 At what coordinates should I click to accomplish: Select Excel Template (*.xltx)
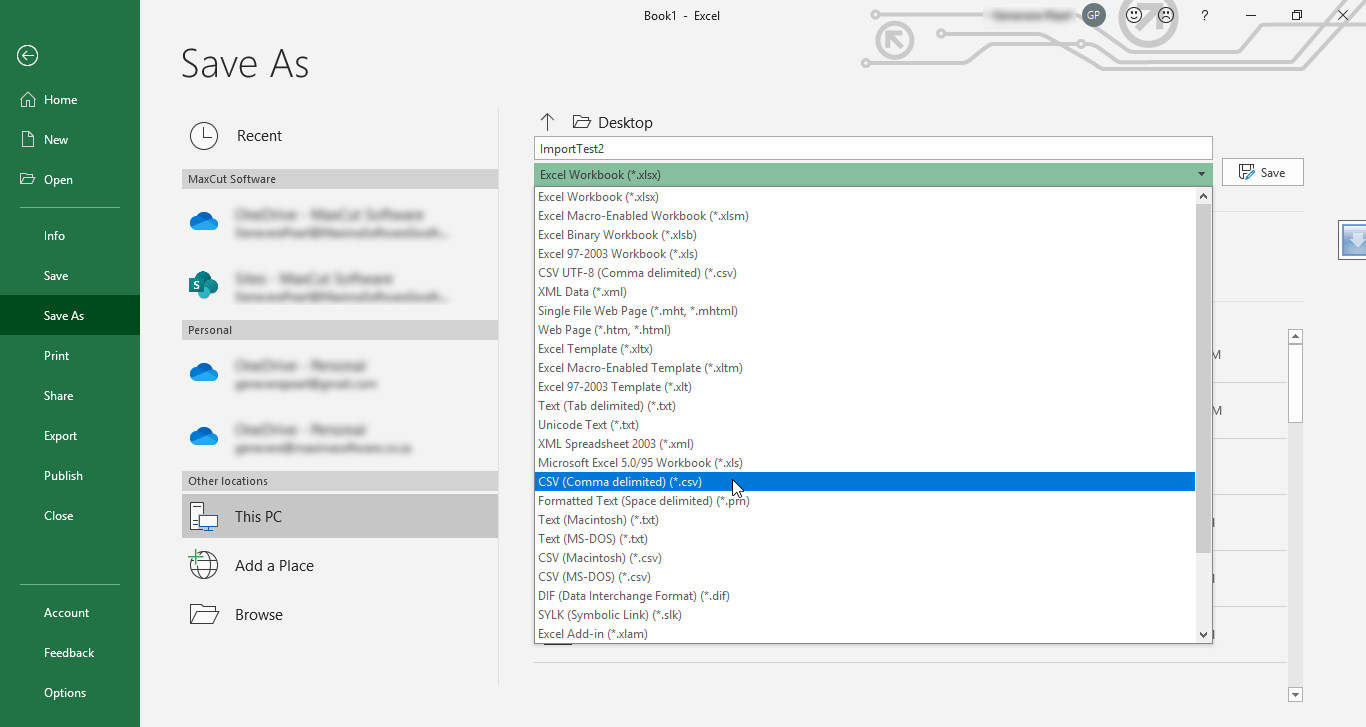pos(865,349)
